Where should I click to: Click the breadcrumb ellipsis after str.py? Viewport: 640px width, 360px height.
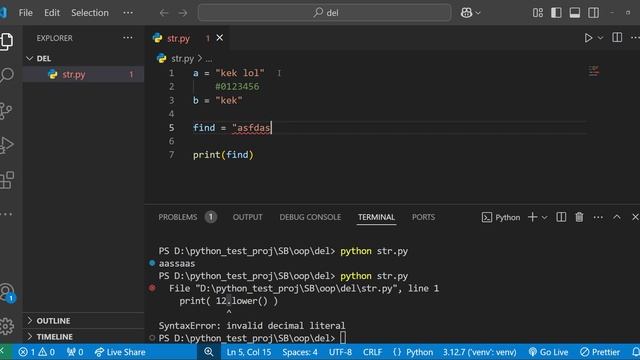(x=209, y=59)
